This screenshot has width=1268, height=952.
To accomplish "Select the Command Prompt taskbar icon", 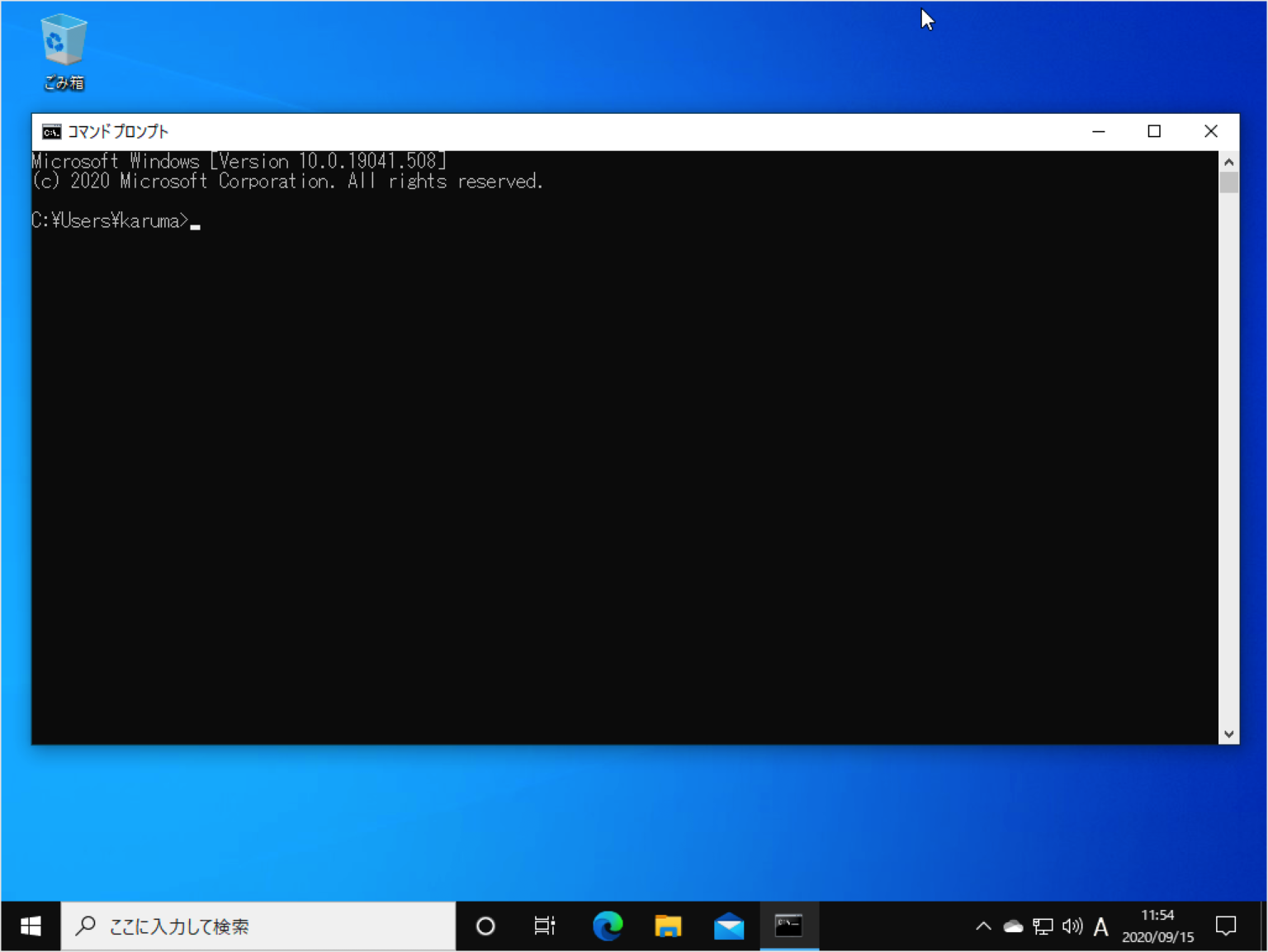I will [789, 926].
